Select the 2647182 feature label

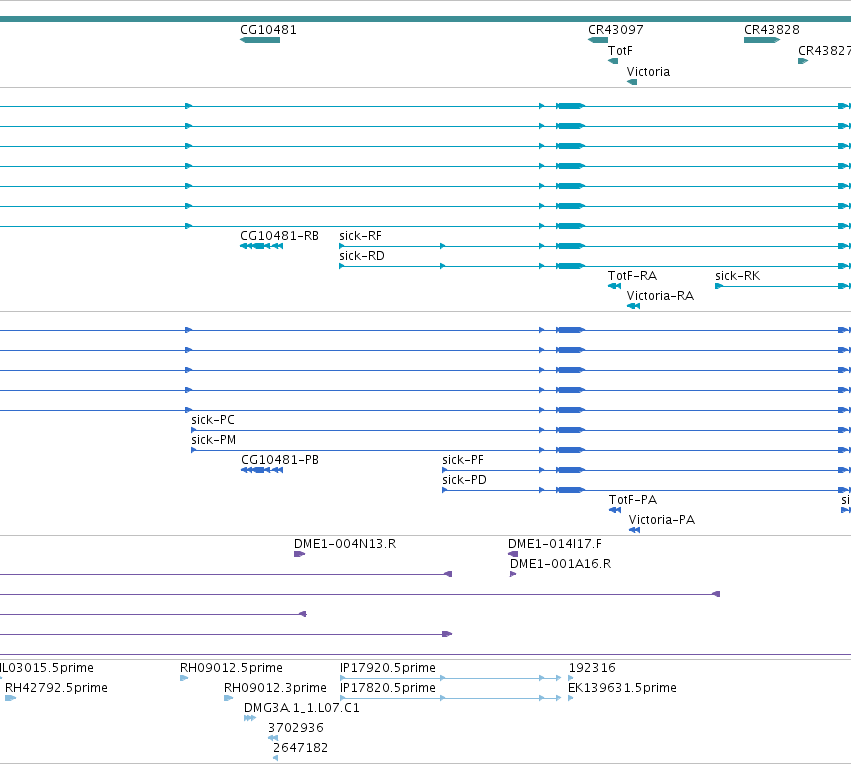(300, 748)
